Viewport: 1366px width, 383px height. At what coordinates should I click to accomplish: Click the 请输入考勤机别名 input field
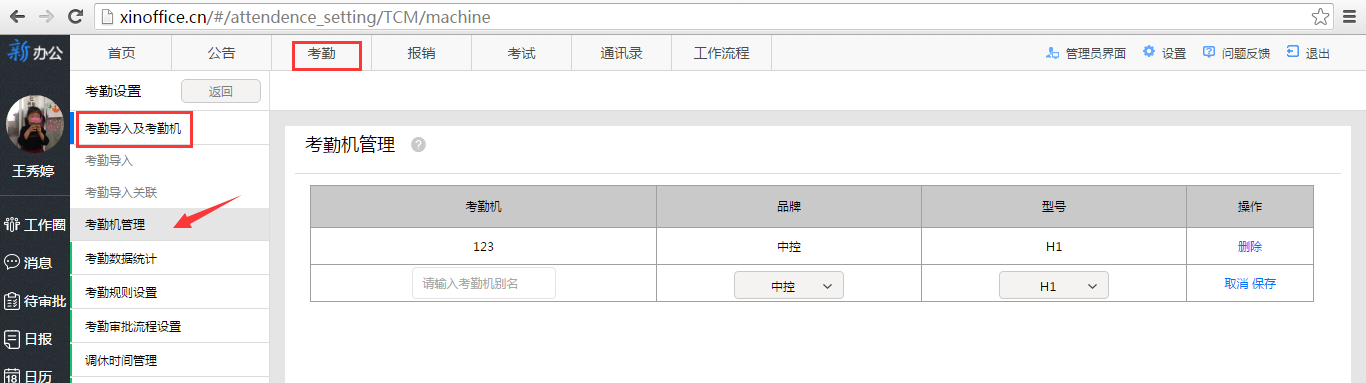pos(484,284)
